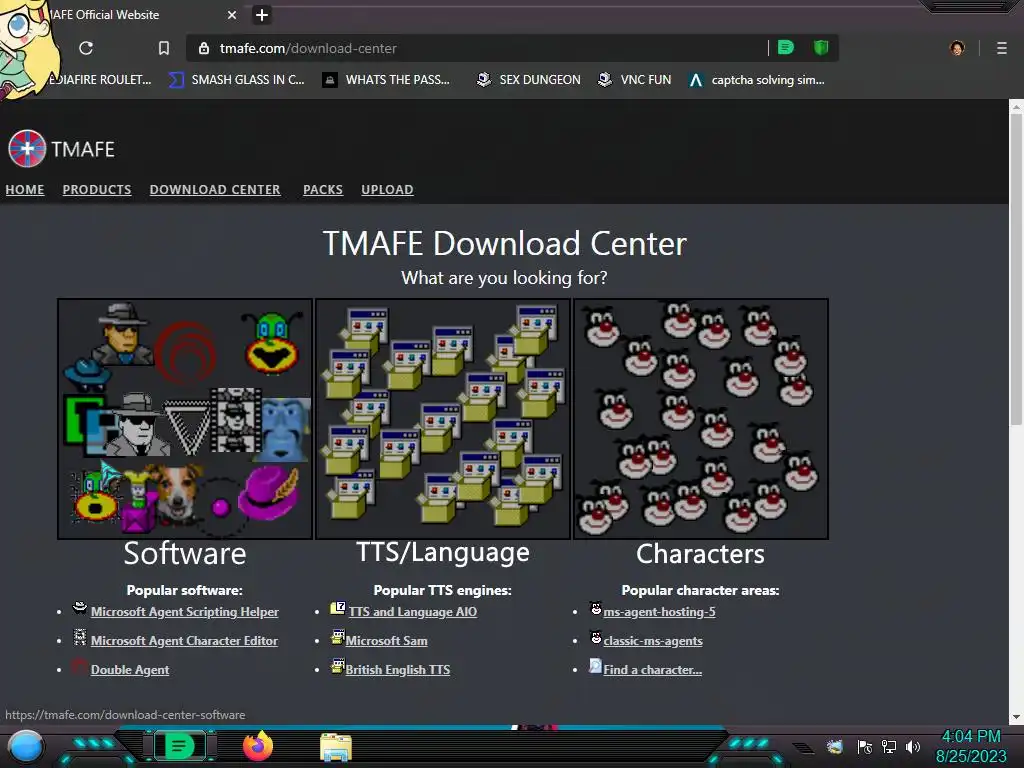Click the Scripting Helper icon
Viewport: 1024px width, 768px height.
click(80, 608)
